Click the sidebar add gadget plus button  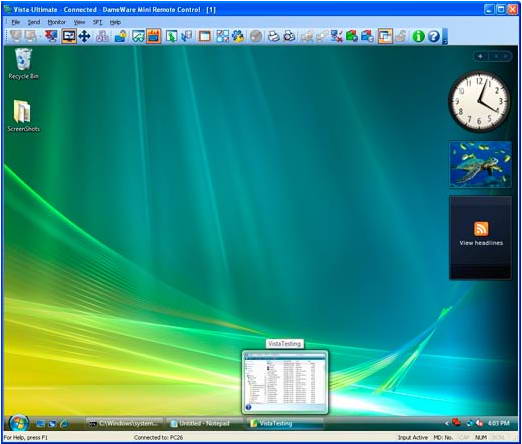coord(480,56)
